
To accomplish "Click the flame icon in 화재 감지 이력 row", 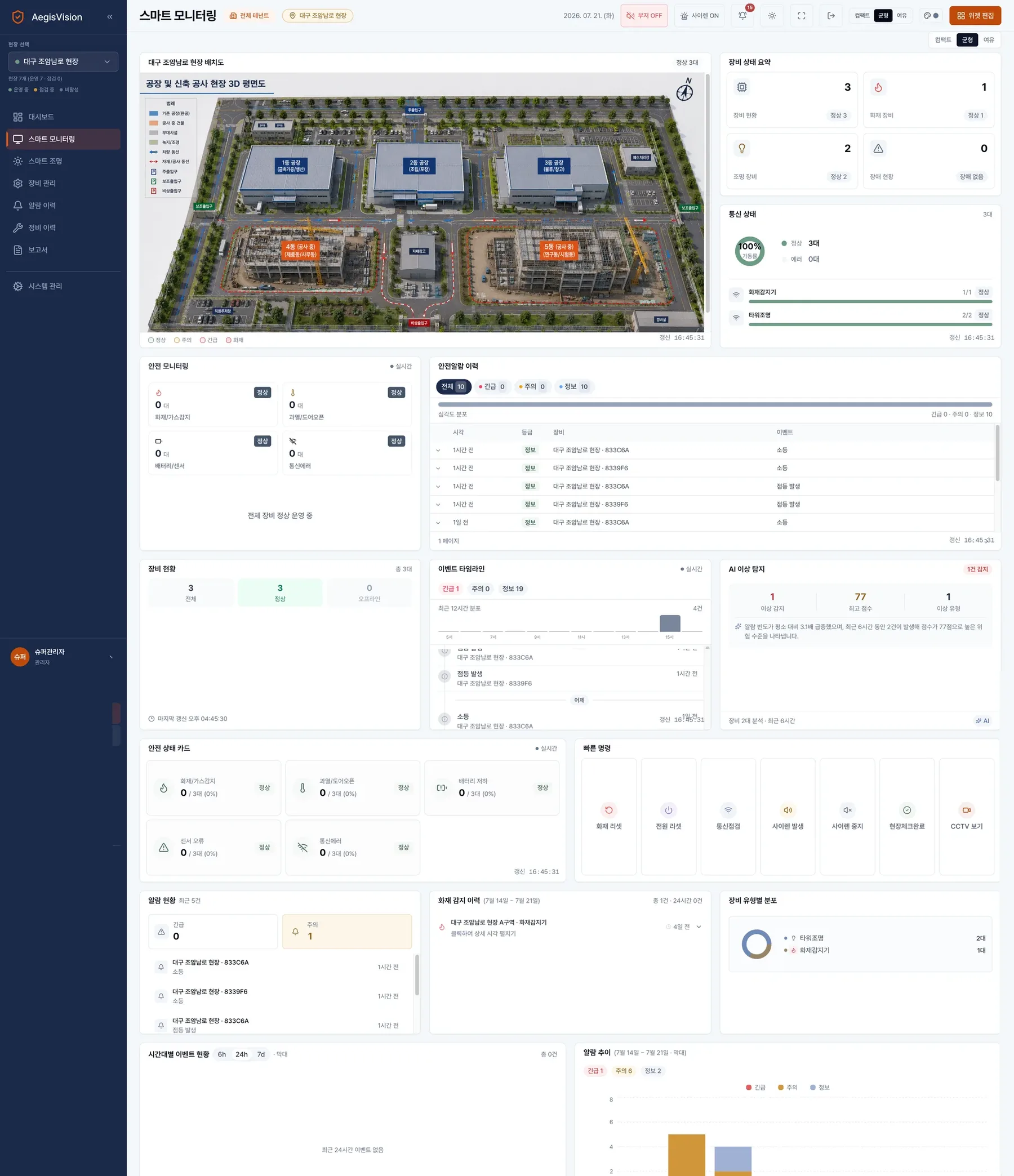I will (x=442, y=928).
